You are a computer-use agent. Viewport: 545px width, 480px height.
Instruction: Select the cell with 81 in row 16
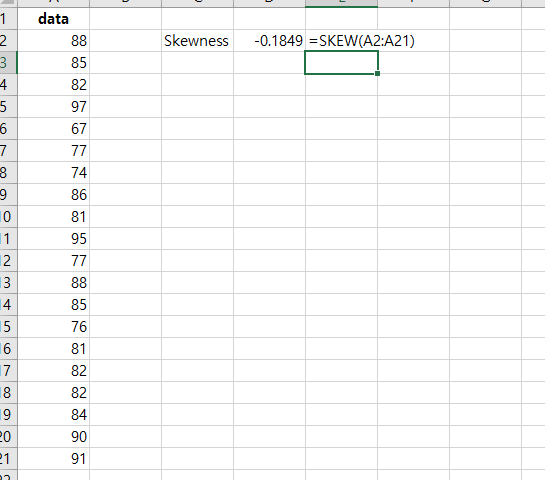[54, 349]
